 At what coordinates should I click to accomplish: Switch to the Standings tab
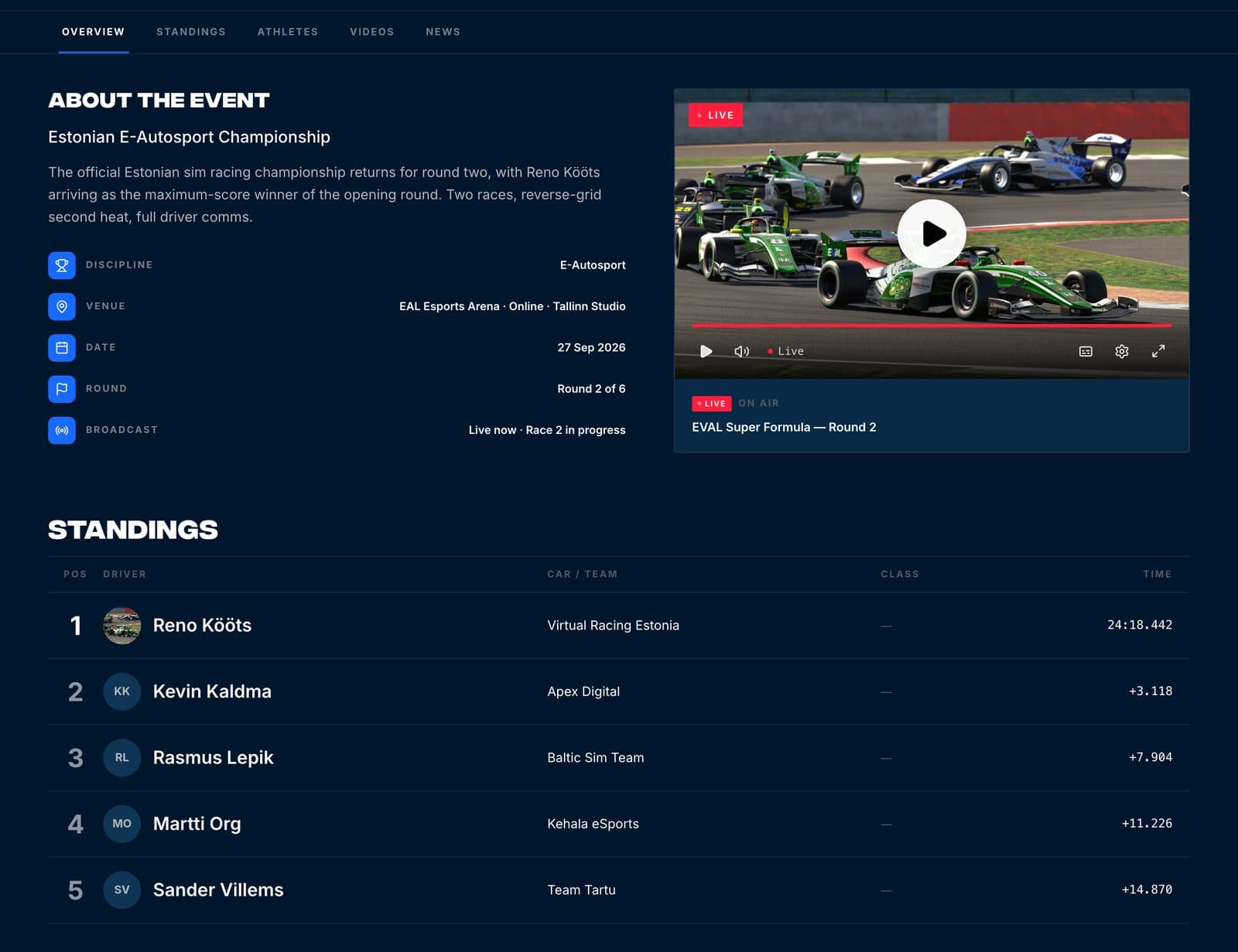pyautogui.click(x=191, y=32)
